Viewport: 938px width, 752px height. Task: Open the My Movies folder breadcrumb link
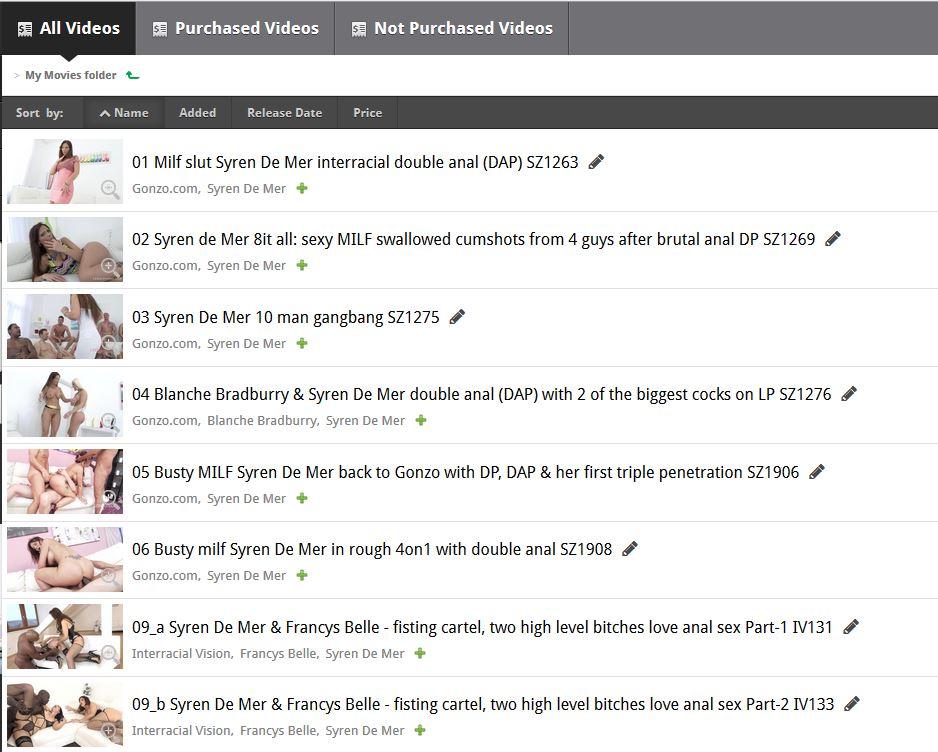click(x=70, y=75)
